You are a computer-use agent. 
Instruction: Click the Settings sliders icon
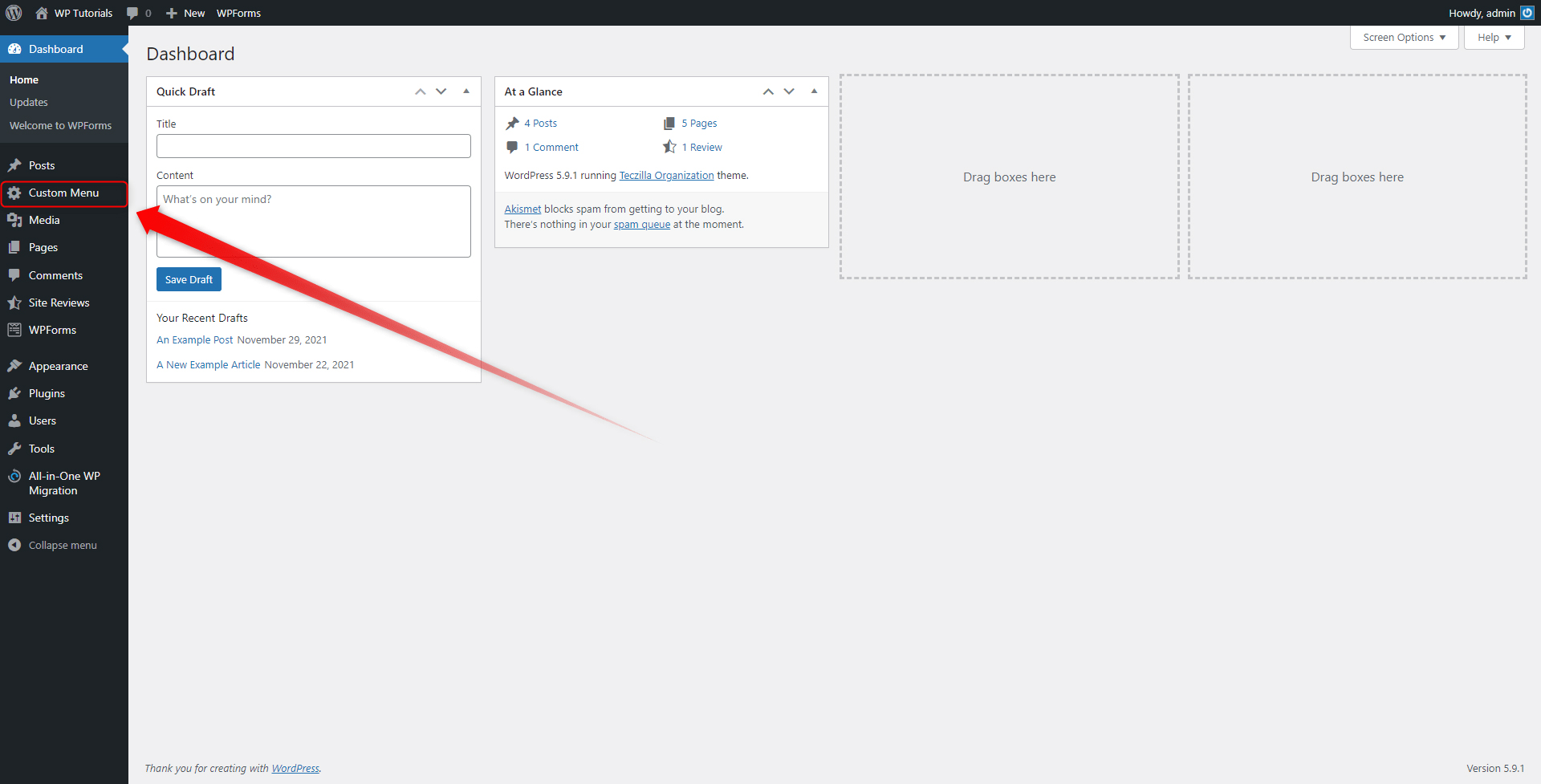tap(14, 518)
